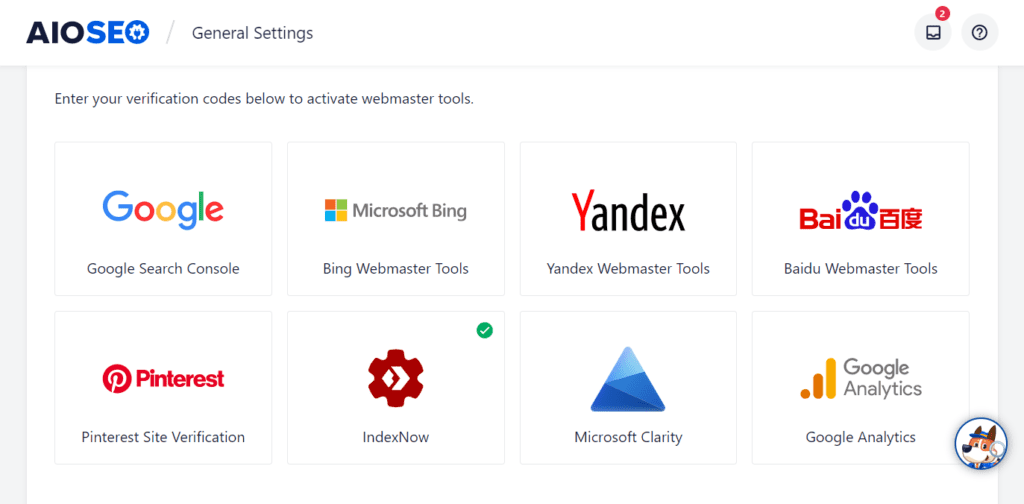Open the notifications inbox icon

[933, 33]
